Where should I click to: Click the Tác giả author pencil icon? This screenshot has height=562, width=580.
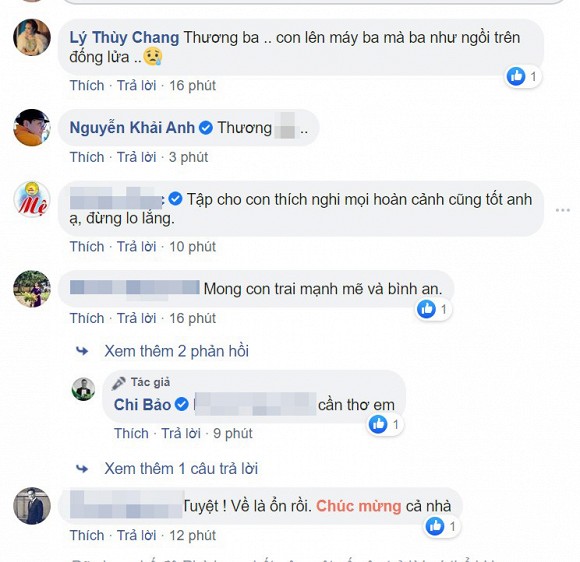[x=119, y=383]
